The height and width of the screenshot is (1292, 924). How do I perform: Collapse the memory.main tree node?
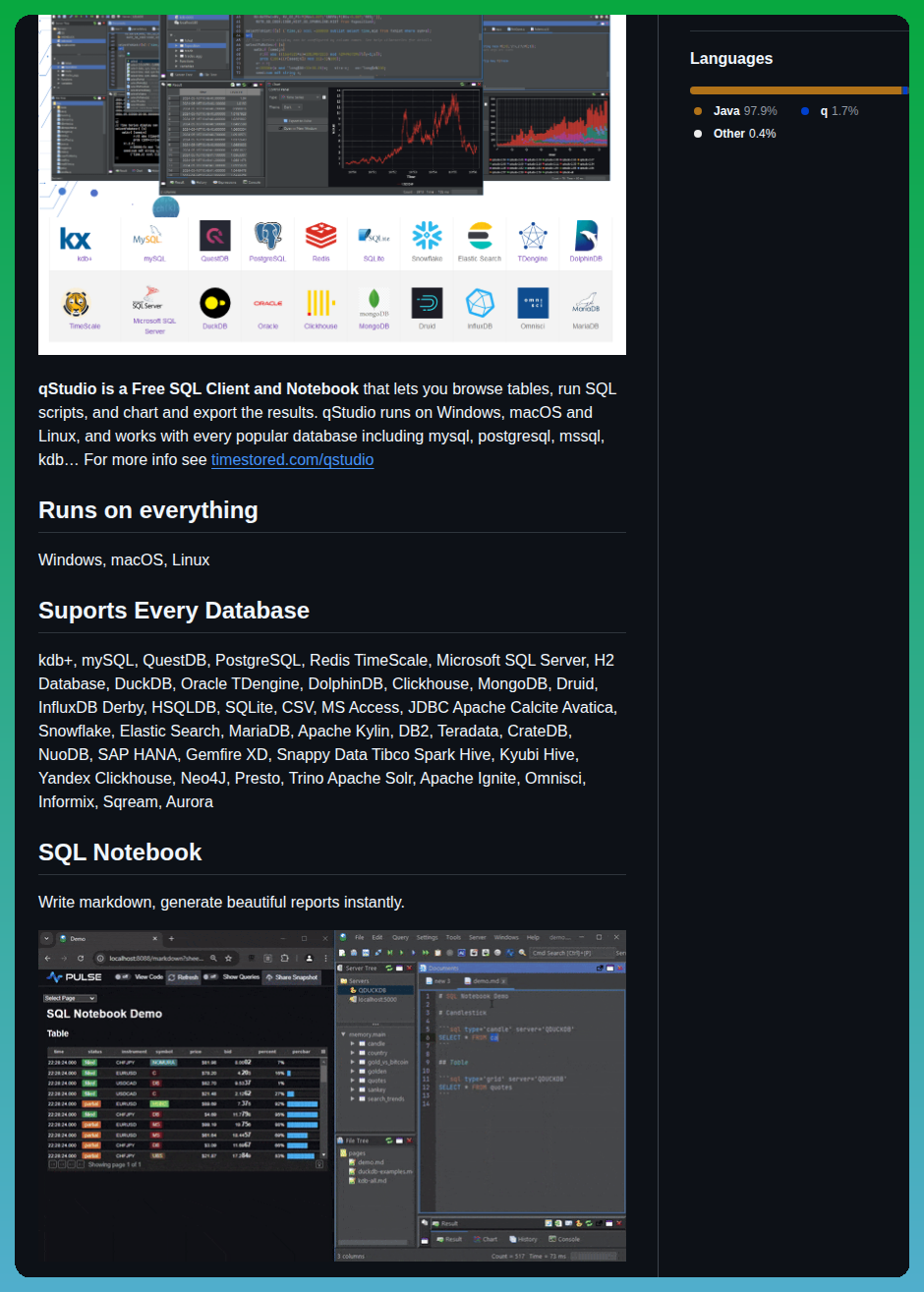[x=343, y=1034]
